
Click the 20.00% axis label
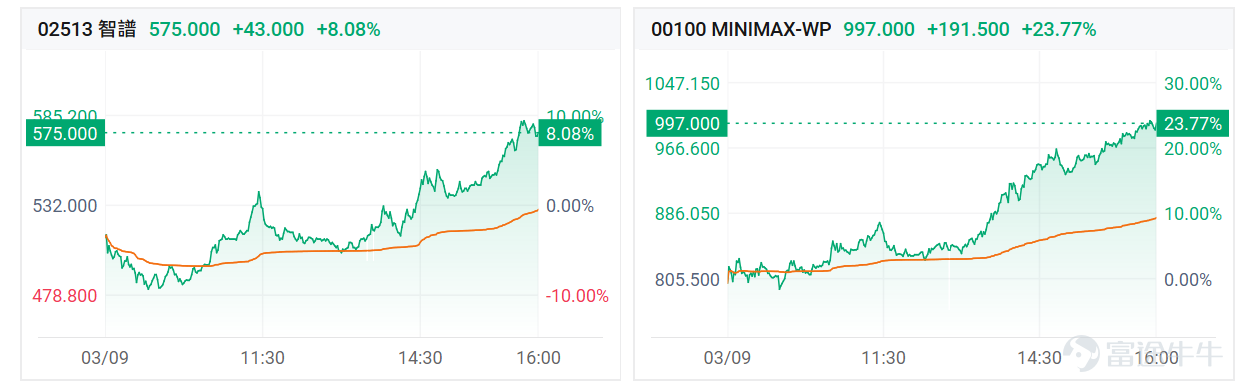click(x=1193, y=149)
